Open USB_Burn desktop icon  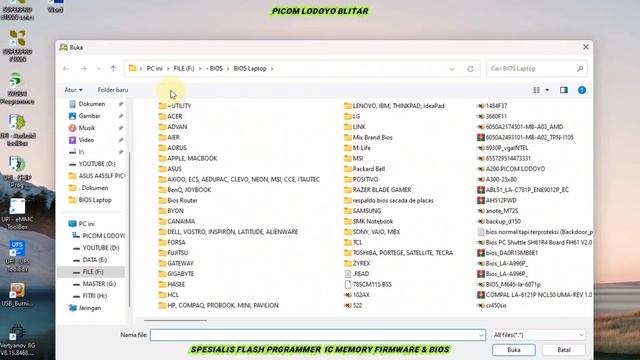click(x=17, y=295)
